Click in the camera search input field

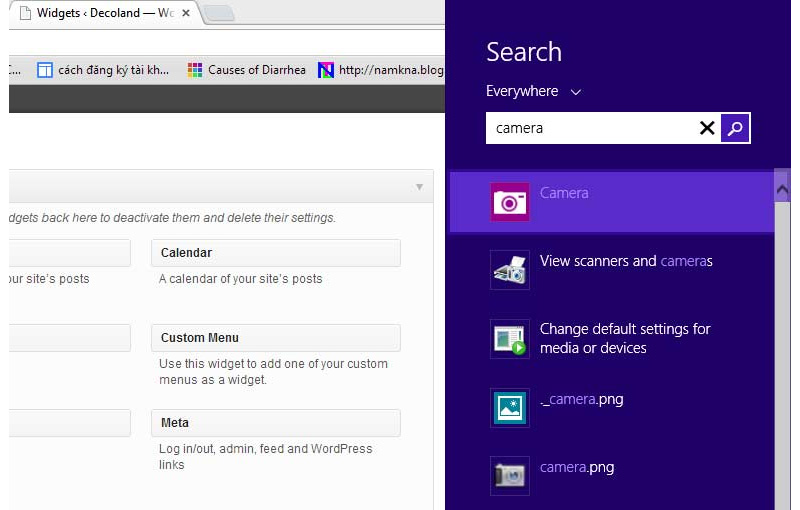pos(591,128)
